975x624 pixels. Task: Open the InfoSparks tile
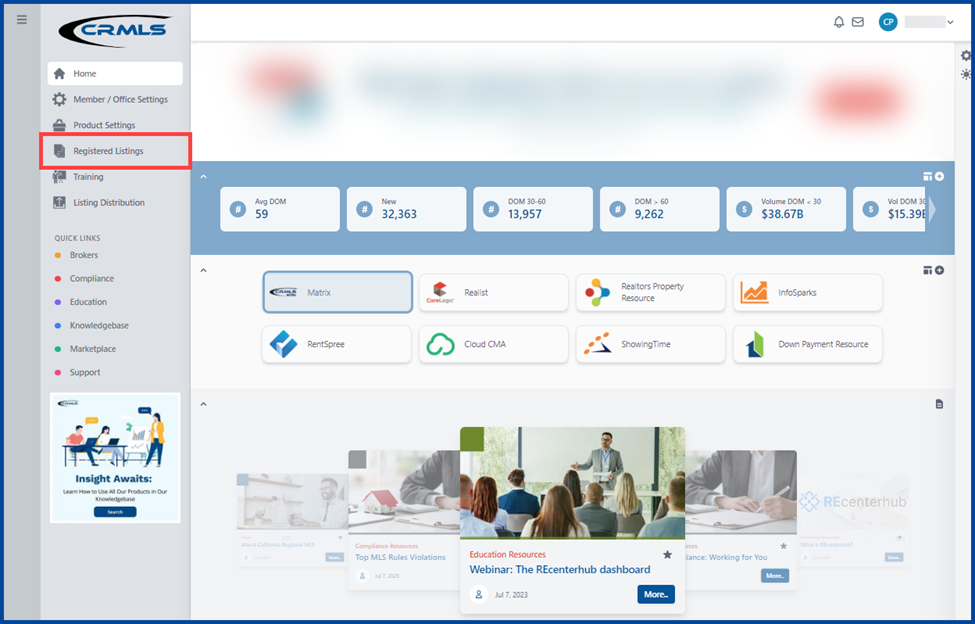point(807,293)
